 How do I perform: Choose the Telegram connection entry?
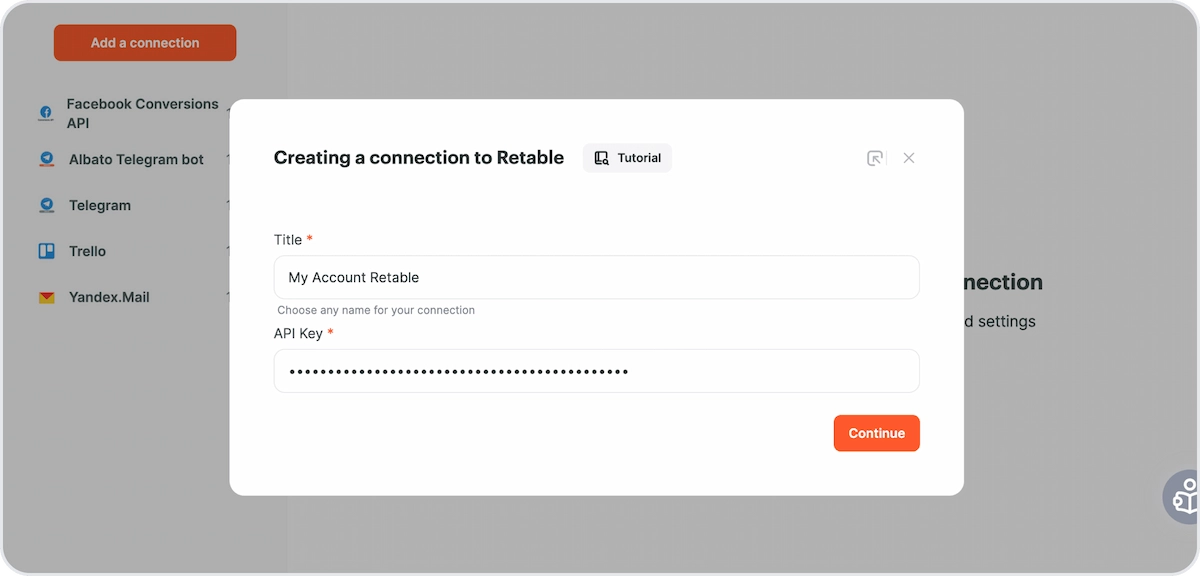100,205
